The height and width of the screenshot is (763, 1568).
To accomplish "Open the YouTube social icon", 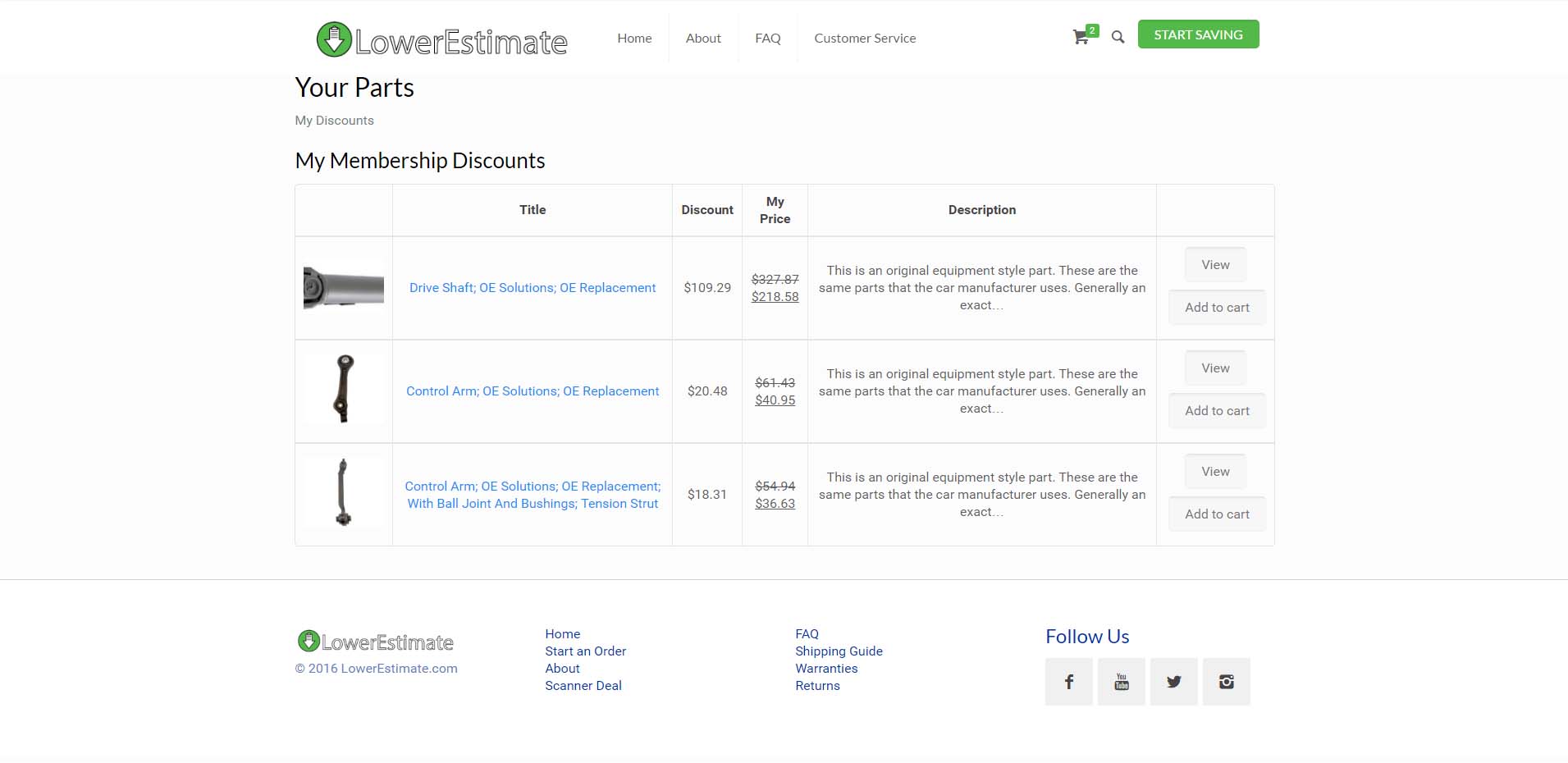I will pos(1121,682).
